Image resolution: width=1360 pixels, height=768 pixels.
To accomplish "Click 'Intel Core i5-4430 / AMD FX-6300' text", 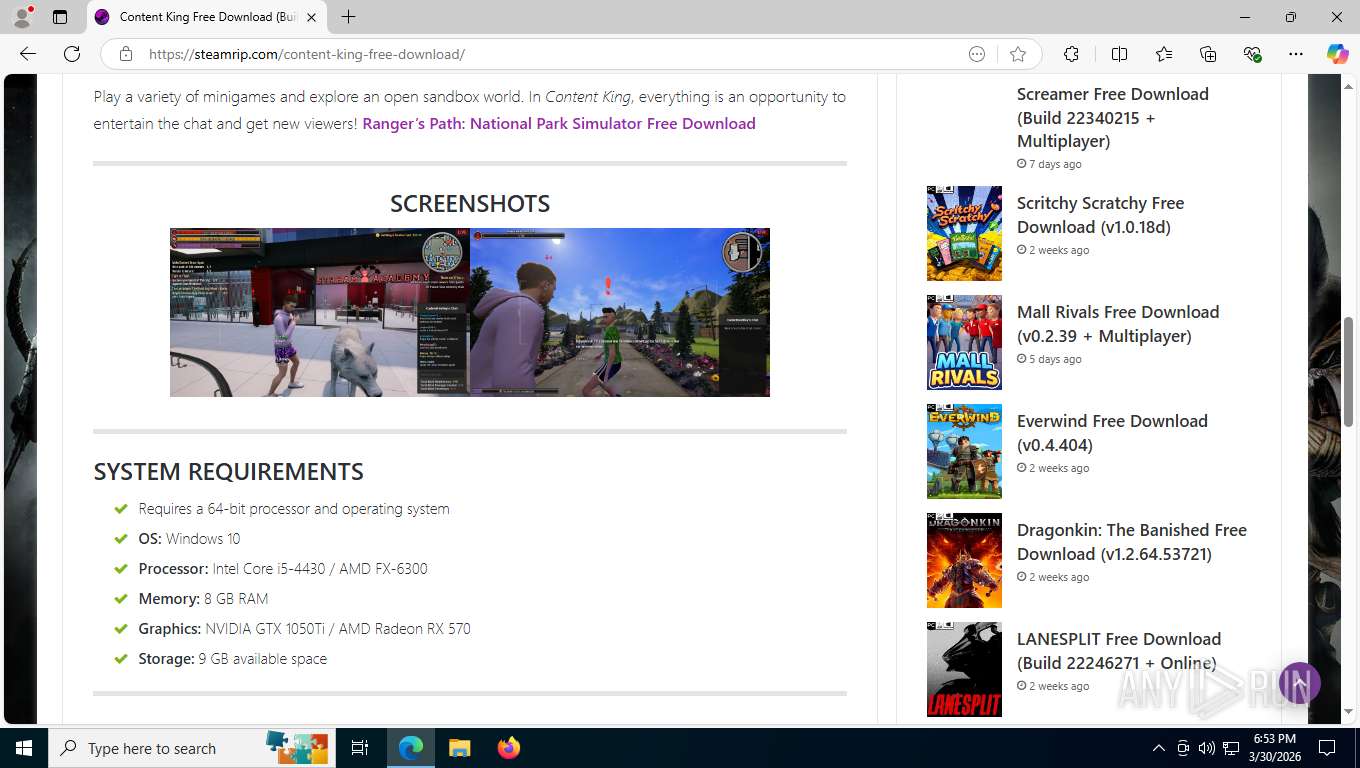I will (x=320, y=569).
